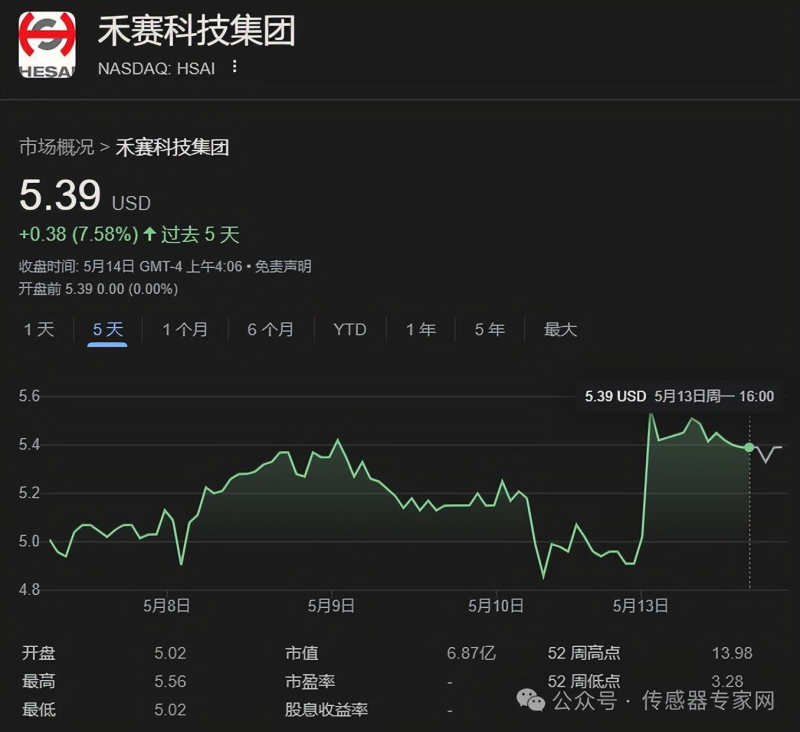Screen dimensions: 800x732
Task: Click the 52 周低点 label
Action: click(584, 681)
